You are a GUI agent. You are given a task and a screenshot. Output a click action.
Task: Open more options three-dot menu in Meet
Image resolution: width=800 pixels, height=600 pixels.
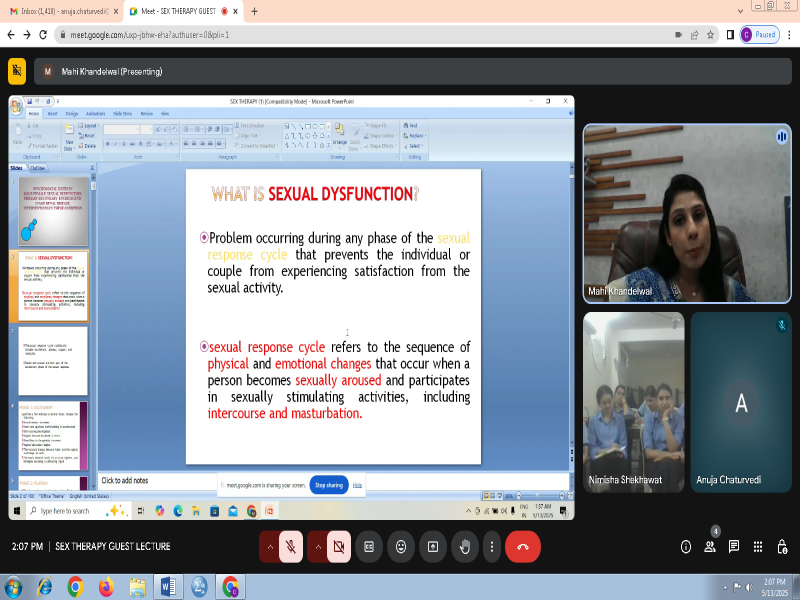coord(491,547)
